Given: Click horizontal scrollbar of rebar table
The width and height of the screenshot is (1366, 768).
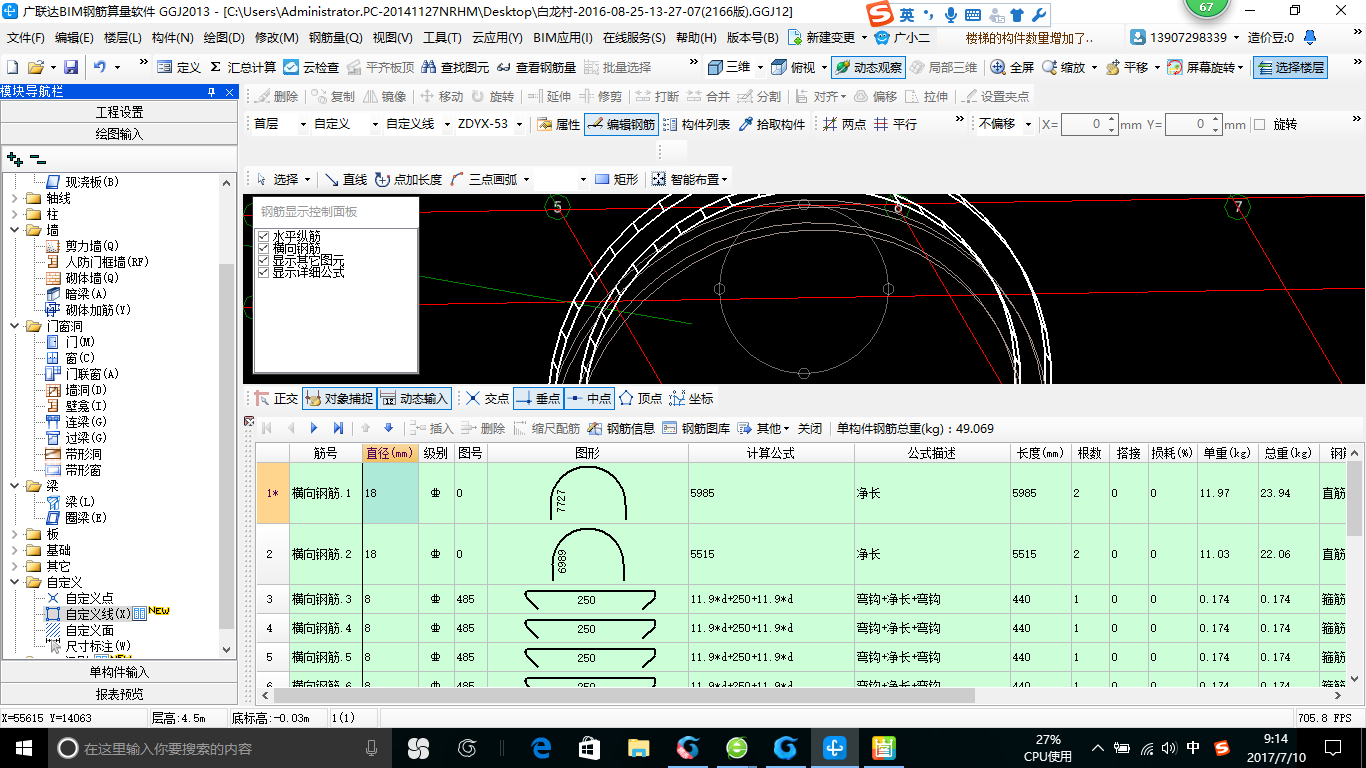Looking at the screenshot, I should click(624, 695).
